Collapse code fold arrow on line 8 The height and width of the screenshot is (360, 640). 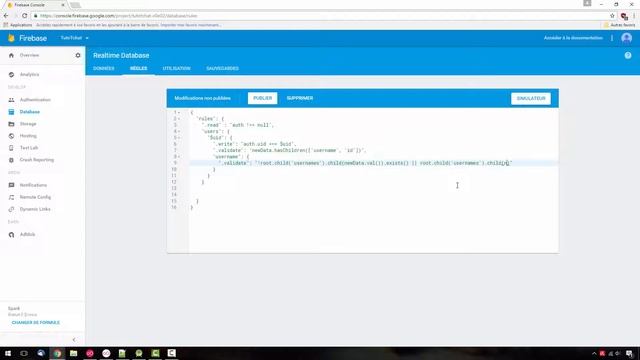[179, 157]
